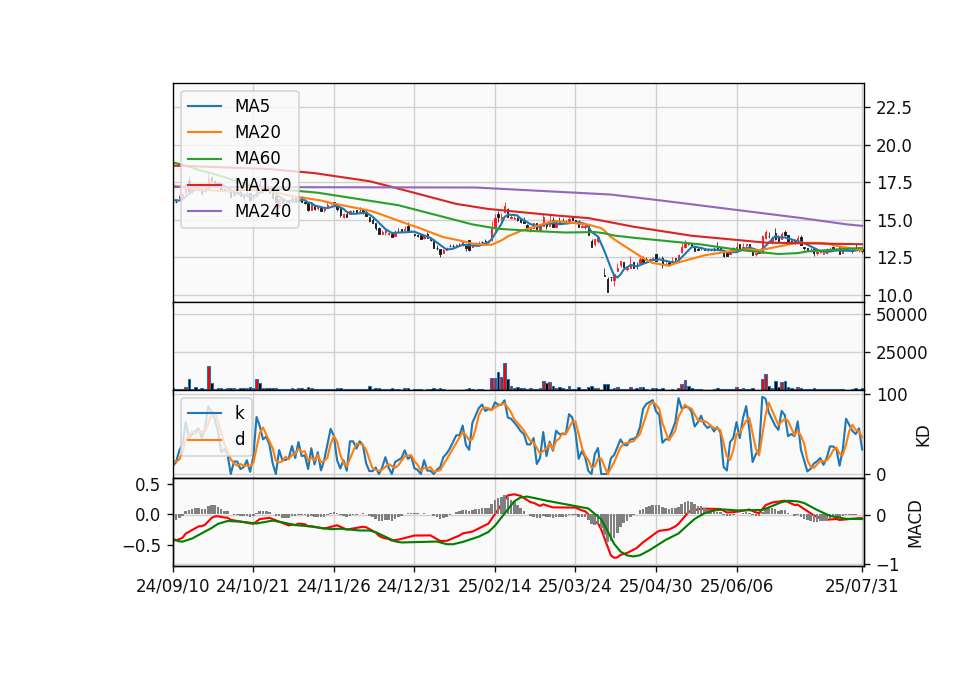
Task: Click the MA120 legend label
Action: point(263,184)
